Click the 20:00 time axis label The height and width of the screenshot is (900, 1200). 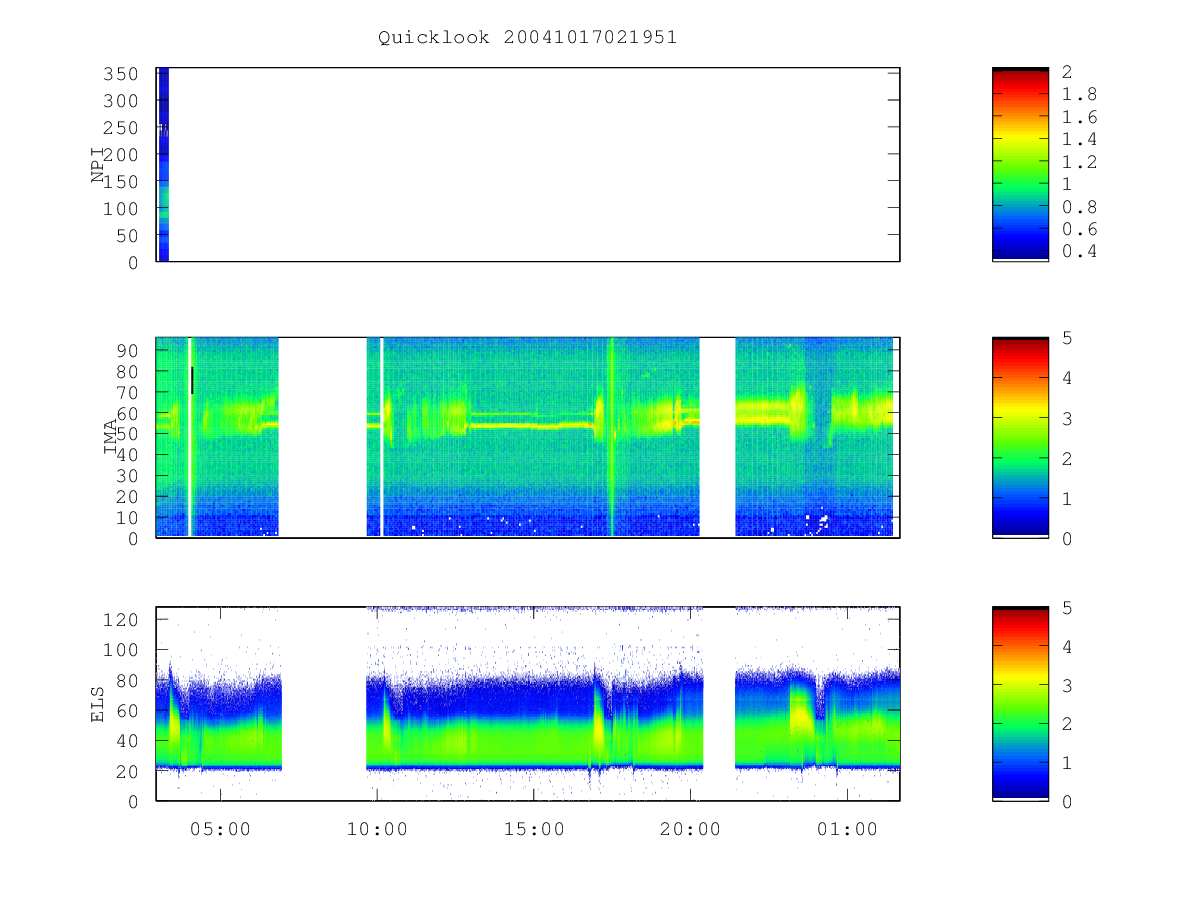tap(690, 830)
